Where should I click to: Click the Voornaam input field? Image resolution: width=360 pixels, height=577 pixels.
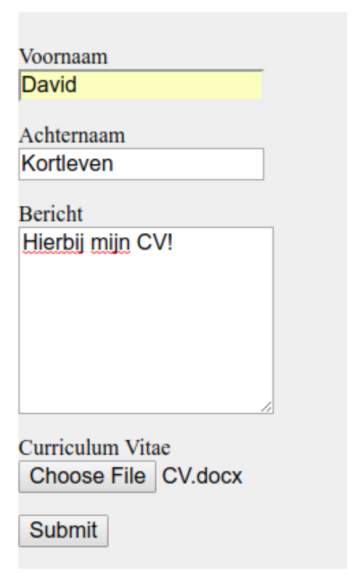(141, 85)
